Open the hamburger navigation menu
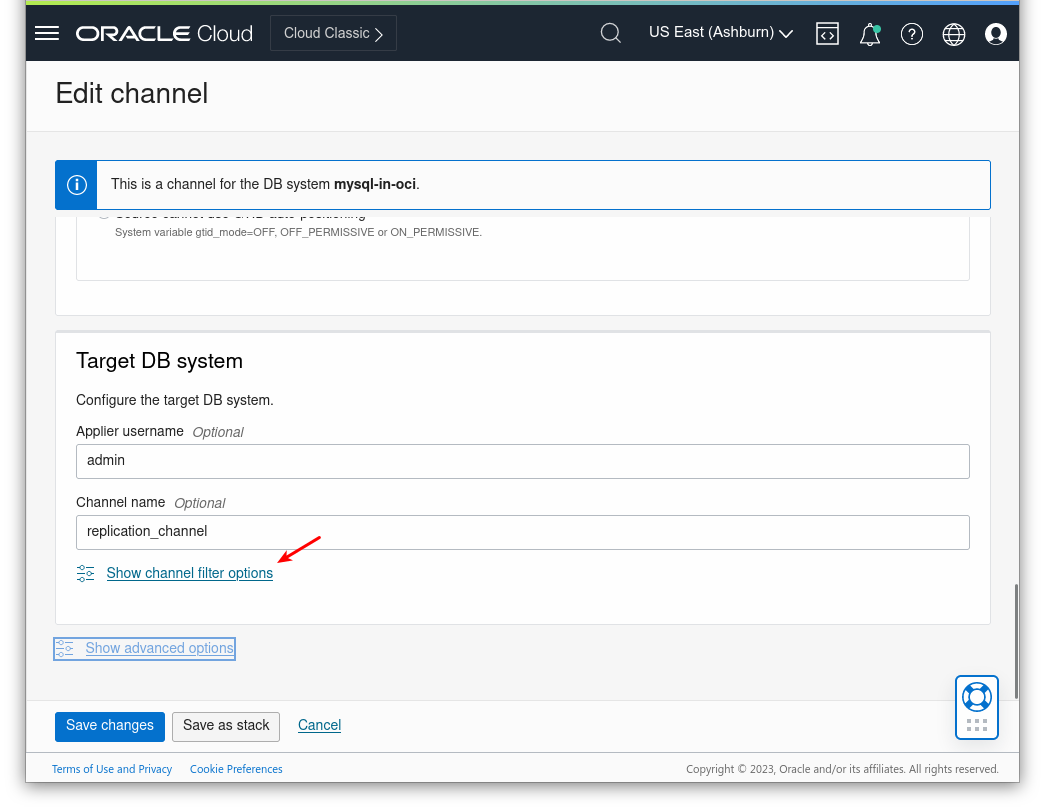 (47, 33)
